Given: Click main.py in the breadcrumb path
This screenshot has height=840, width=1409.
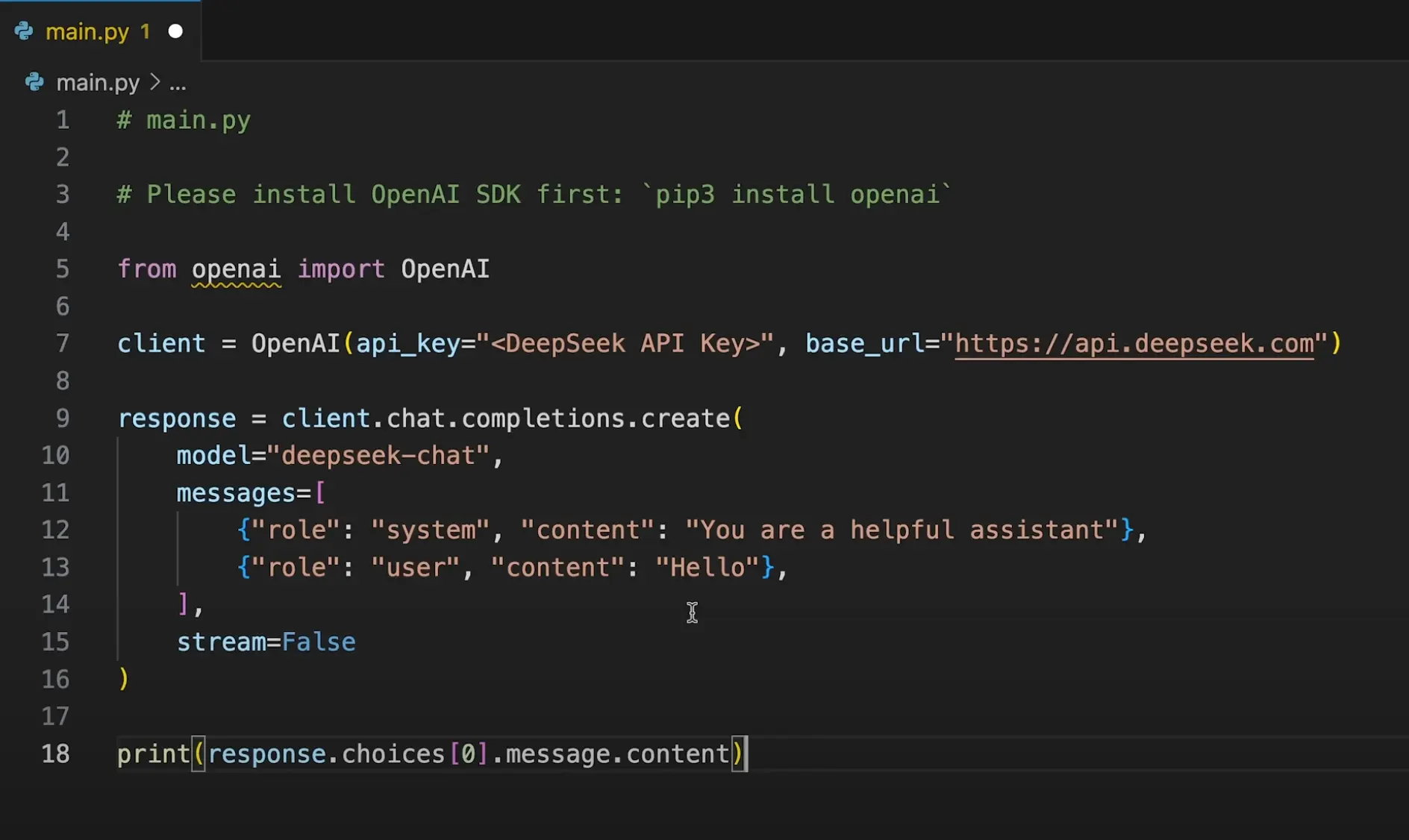Looking at the screenshot, I should tap(98, 82).
